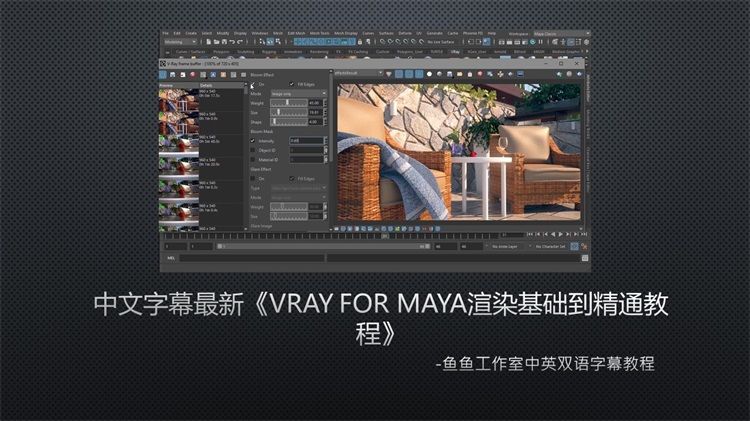750x421 pixels.
Task: Open the Script Editor icon
Action: [x=585, y=258]
